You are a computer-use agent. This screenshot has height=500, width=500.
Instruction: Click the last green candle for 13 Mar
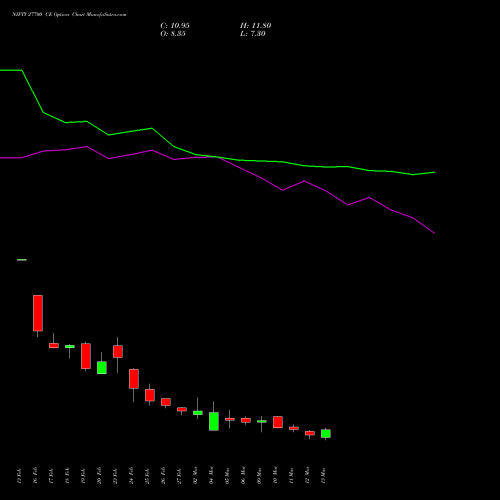tap(326, 434)
